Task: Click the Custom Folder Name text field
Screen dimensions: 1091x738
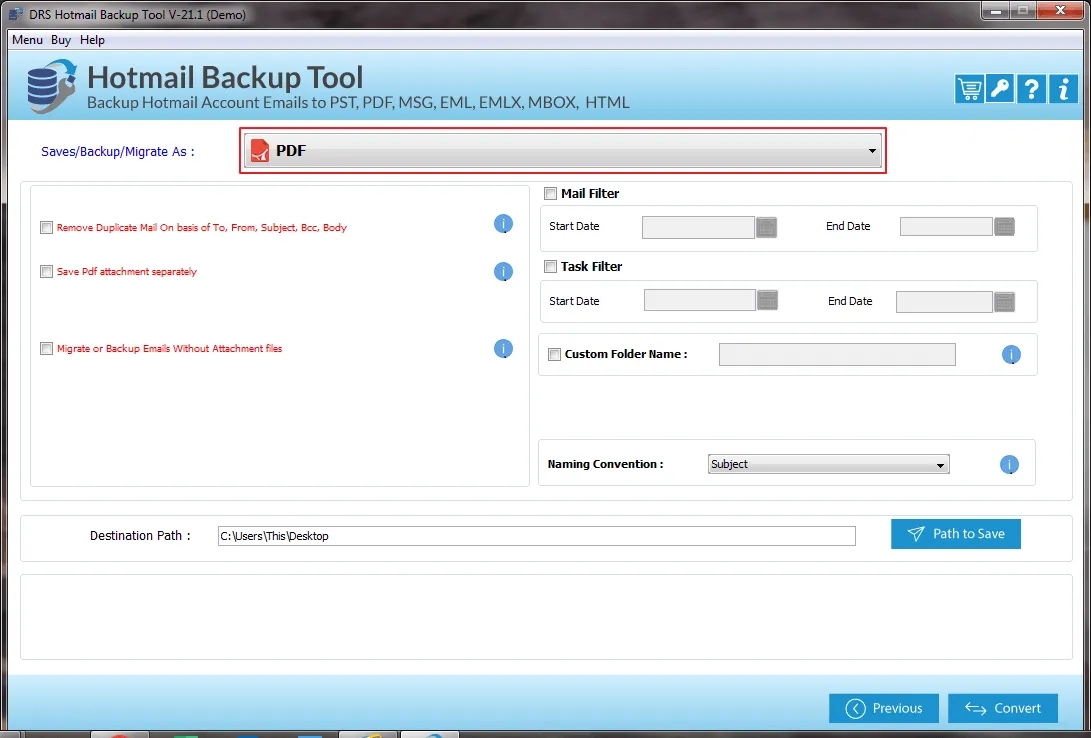Action: coord(837,354)
